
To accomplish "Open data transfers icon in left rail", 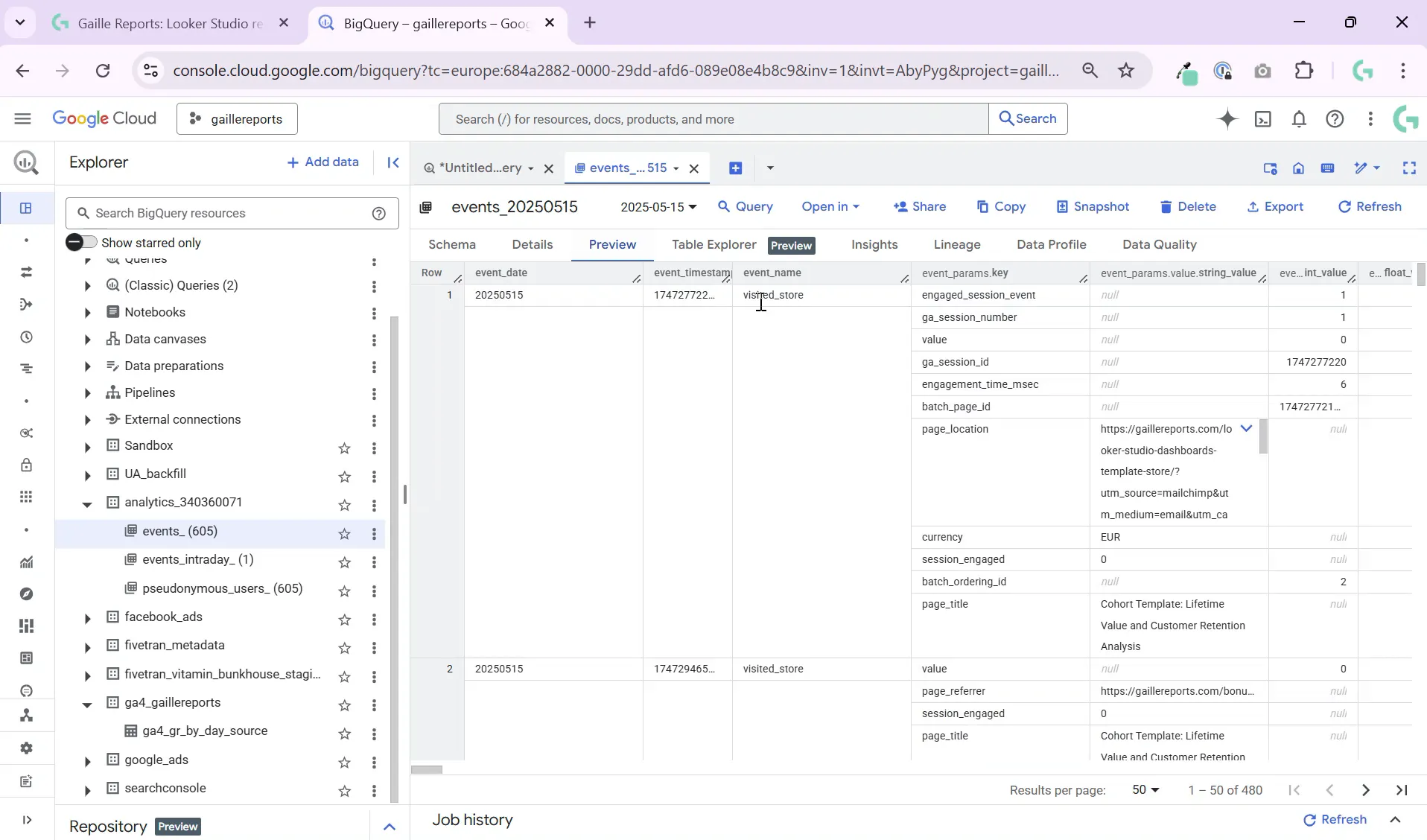I will click(x=27, y=272).
